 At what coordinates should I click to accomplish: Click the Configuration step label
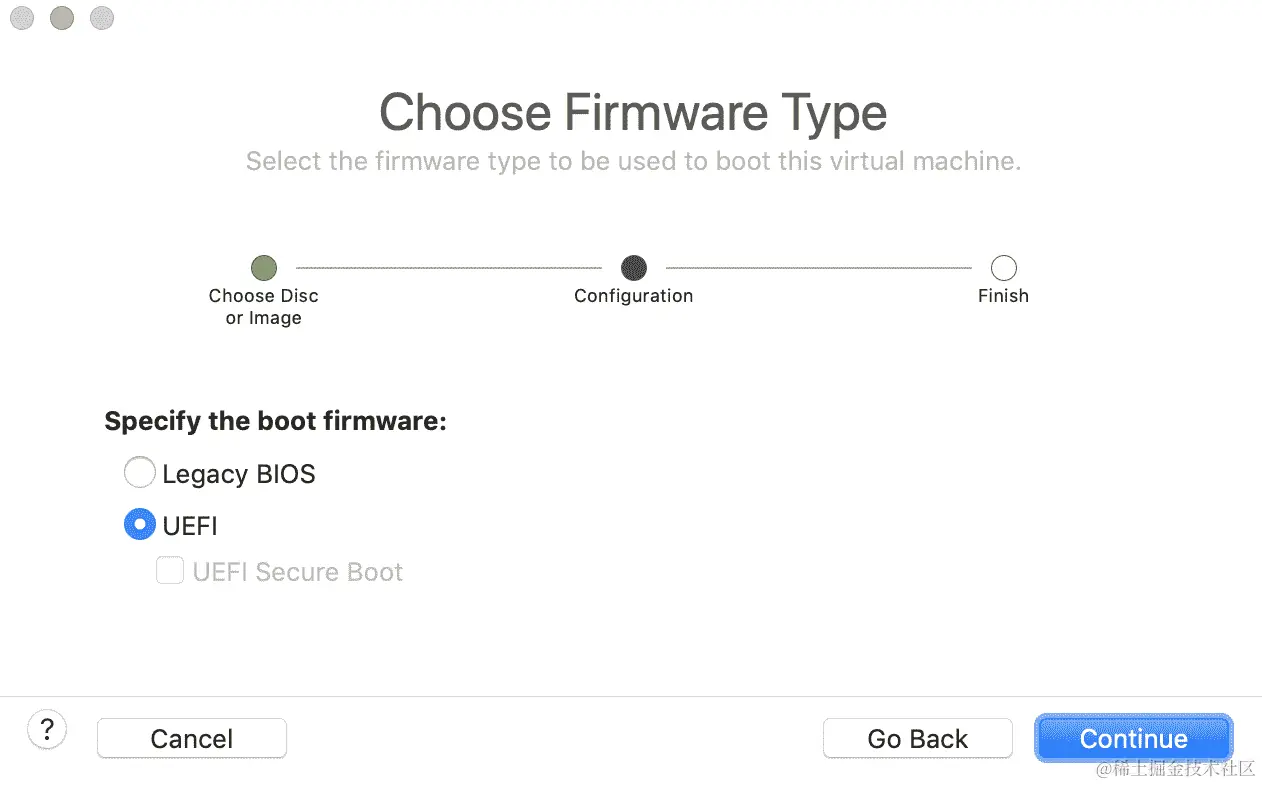pyautogui.click(x=633, y=296)
